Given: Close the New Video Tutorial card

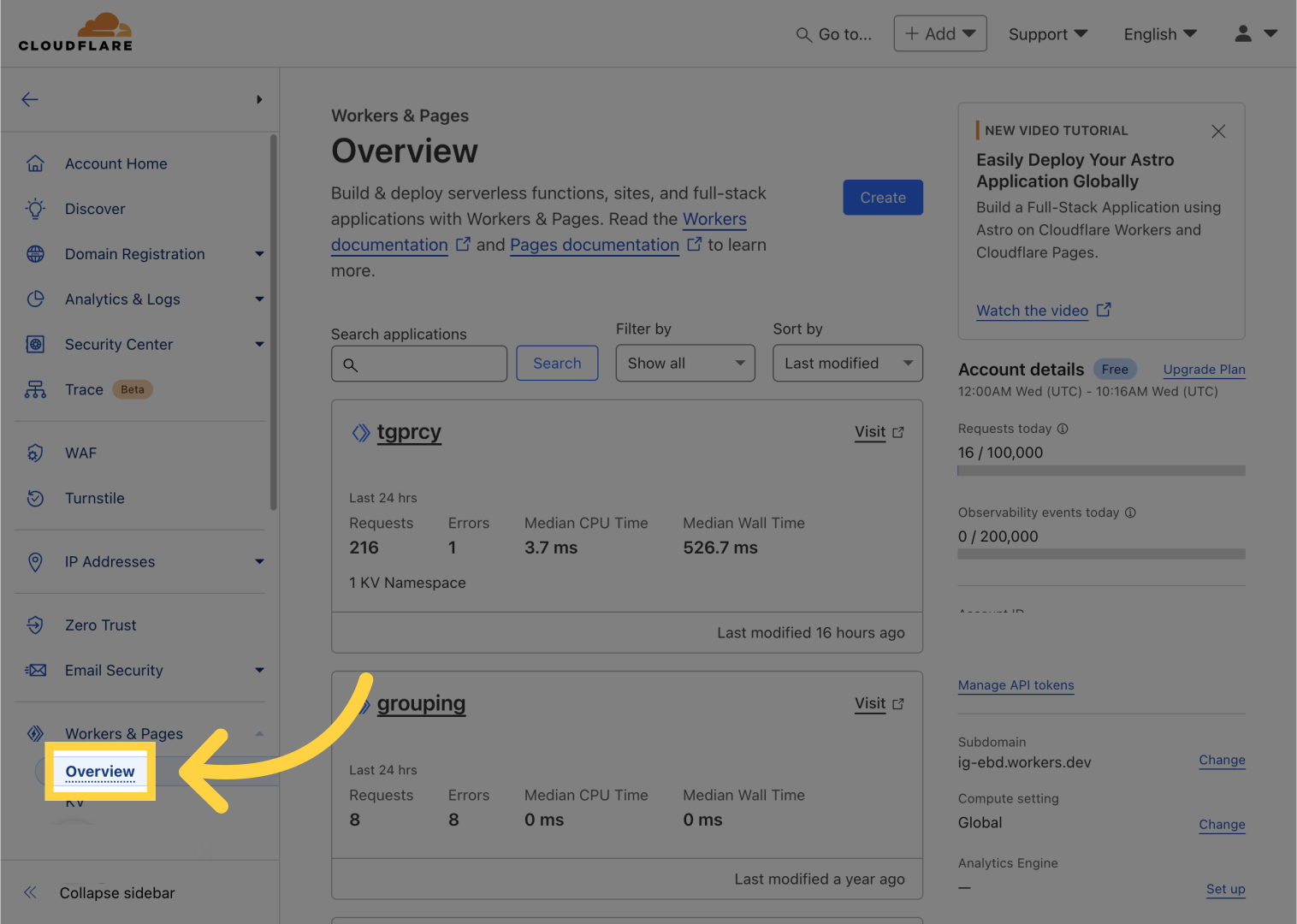Looking at the screenshot, I should tap(1218, 131).
